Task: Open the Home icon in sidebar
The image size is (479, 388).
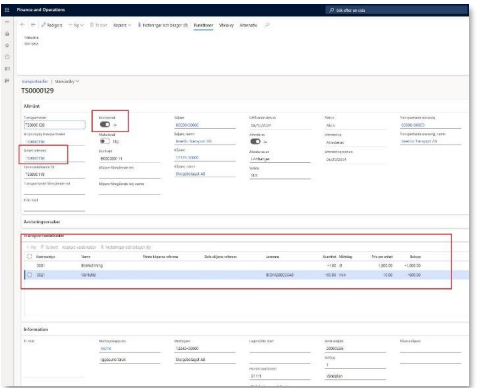Action: [x=7, y=34]
